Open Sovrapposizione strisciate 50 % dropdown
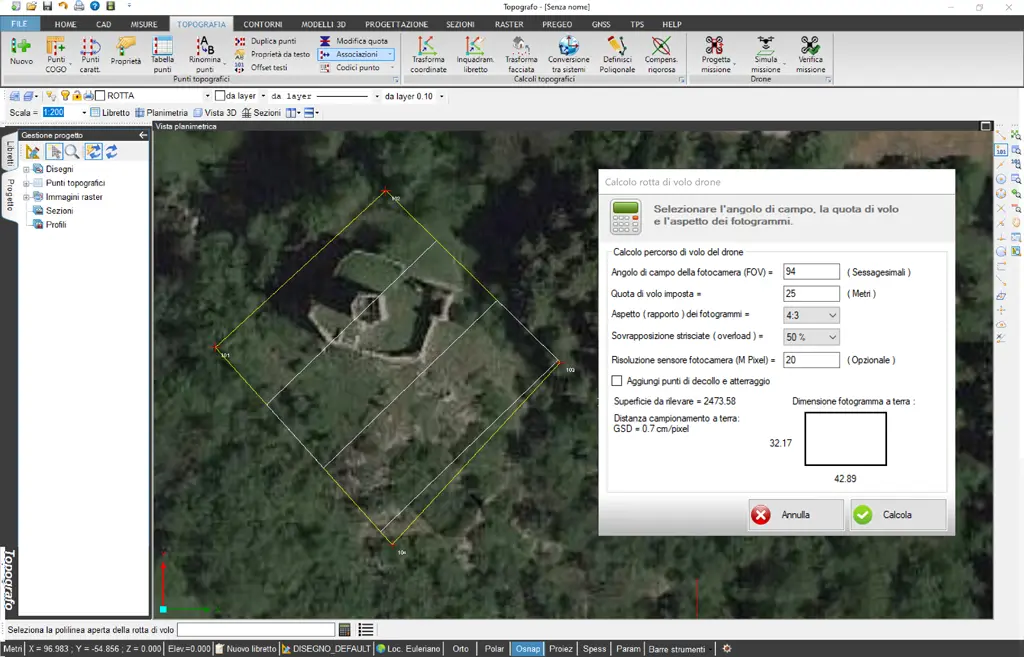The width and height of the screenshot is (1024, 657). click(811, 337)
